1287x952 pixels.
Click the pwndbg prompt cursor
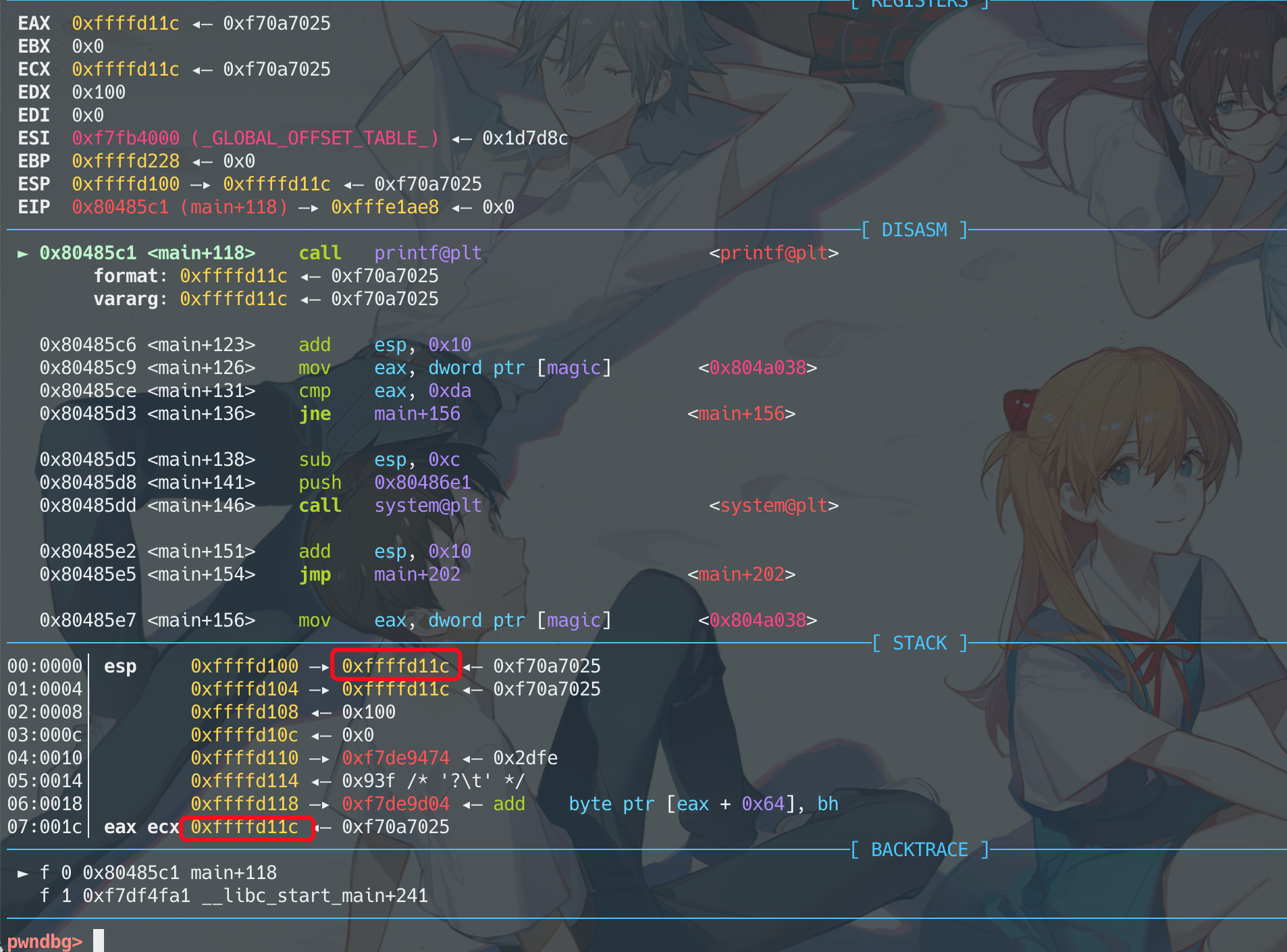tap(99, 941)
